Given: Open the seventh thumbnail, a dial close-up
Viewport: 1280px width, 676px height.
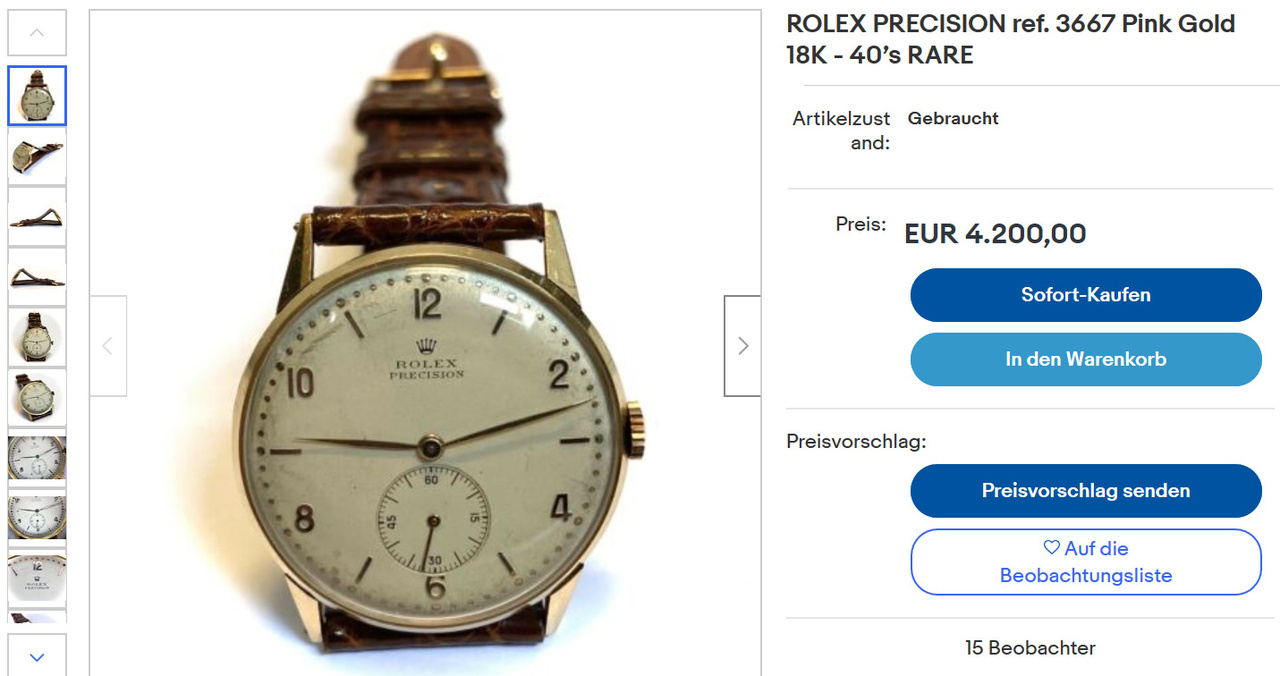Looking at the screenshot, I should [37, 457].
